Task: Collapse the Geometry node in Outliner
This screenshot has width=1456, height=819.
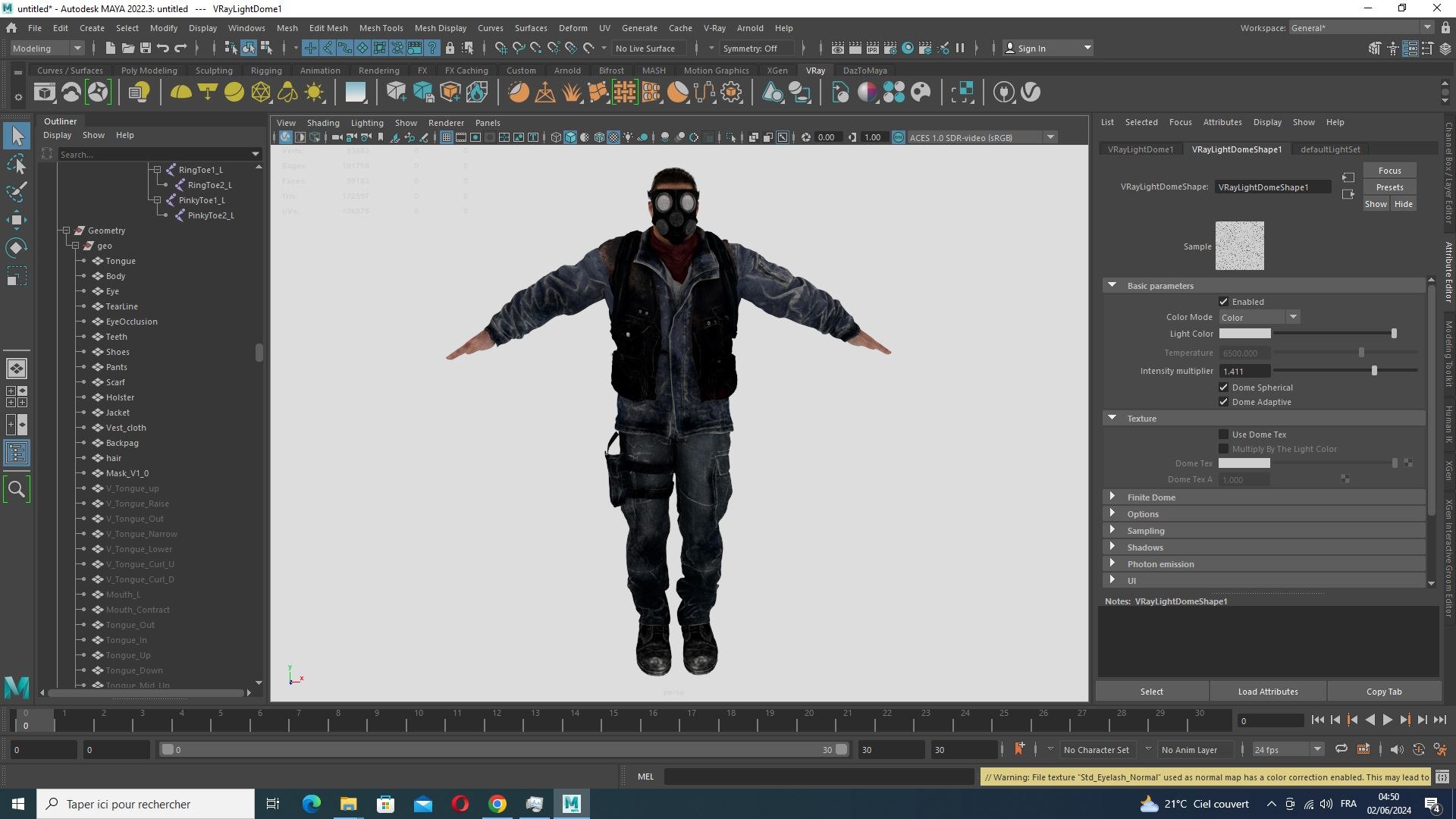Action: click(66, 231)
